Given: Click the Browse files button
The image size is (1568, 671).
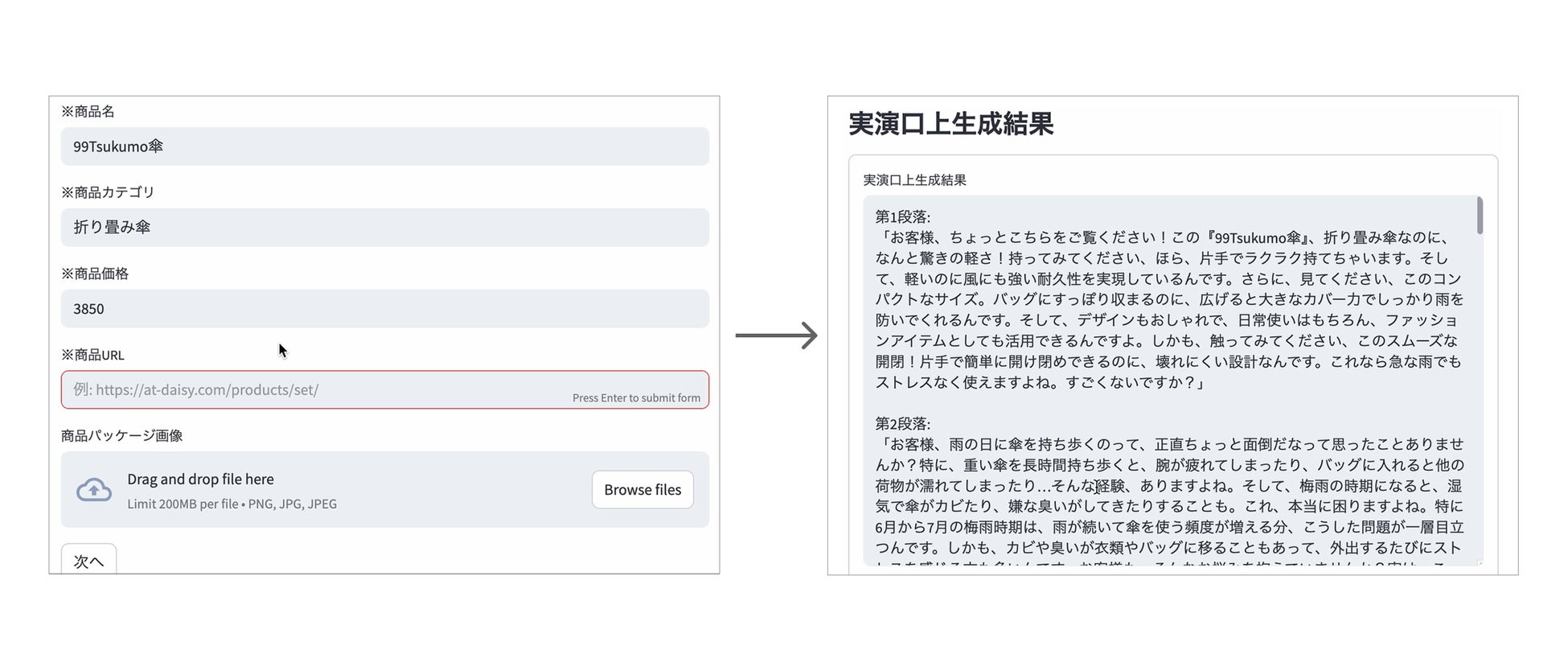Looking at the screenshot, I should 642,489.
